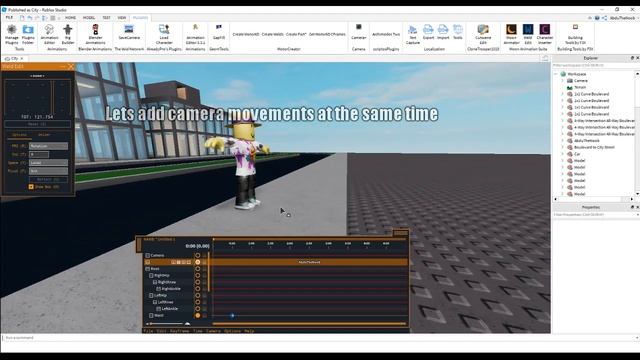Activate the GapFill tool
The image size is (640, 360).
[219, 32]
